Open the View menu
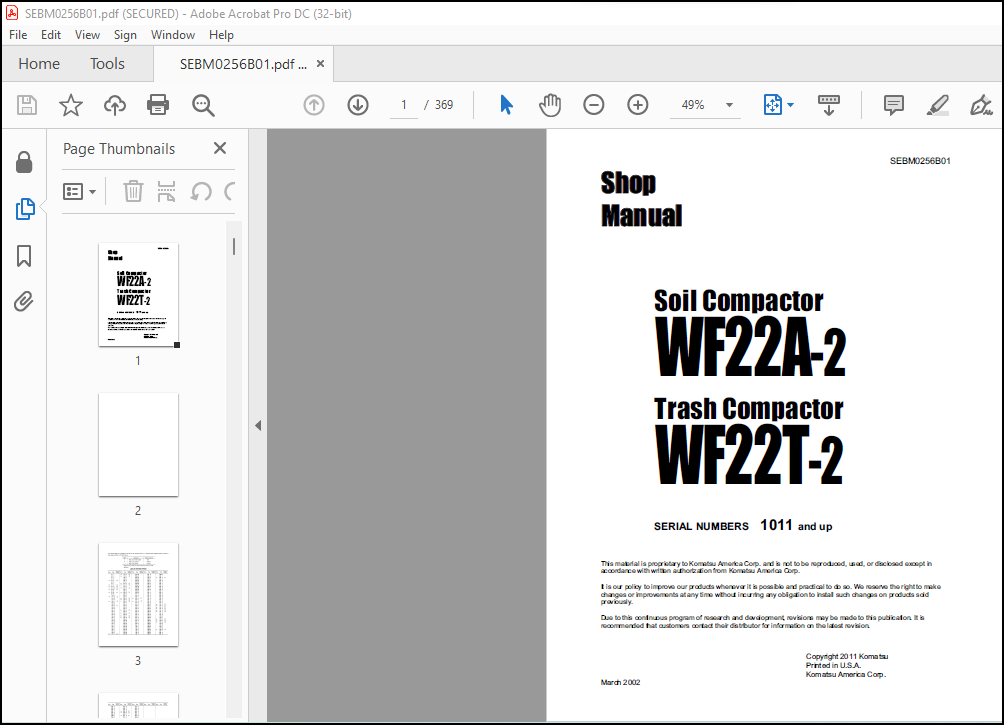The height and width of the screenshot is (725, 1004). (x=87, y=35)
